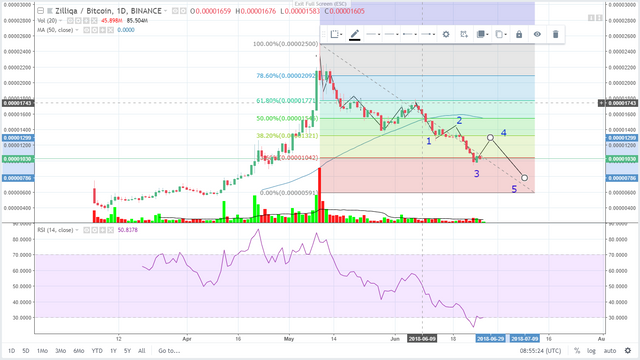
Task: Enable the log scale option
Action: point(591,351)
